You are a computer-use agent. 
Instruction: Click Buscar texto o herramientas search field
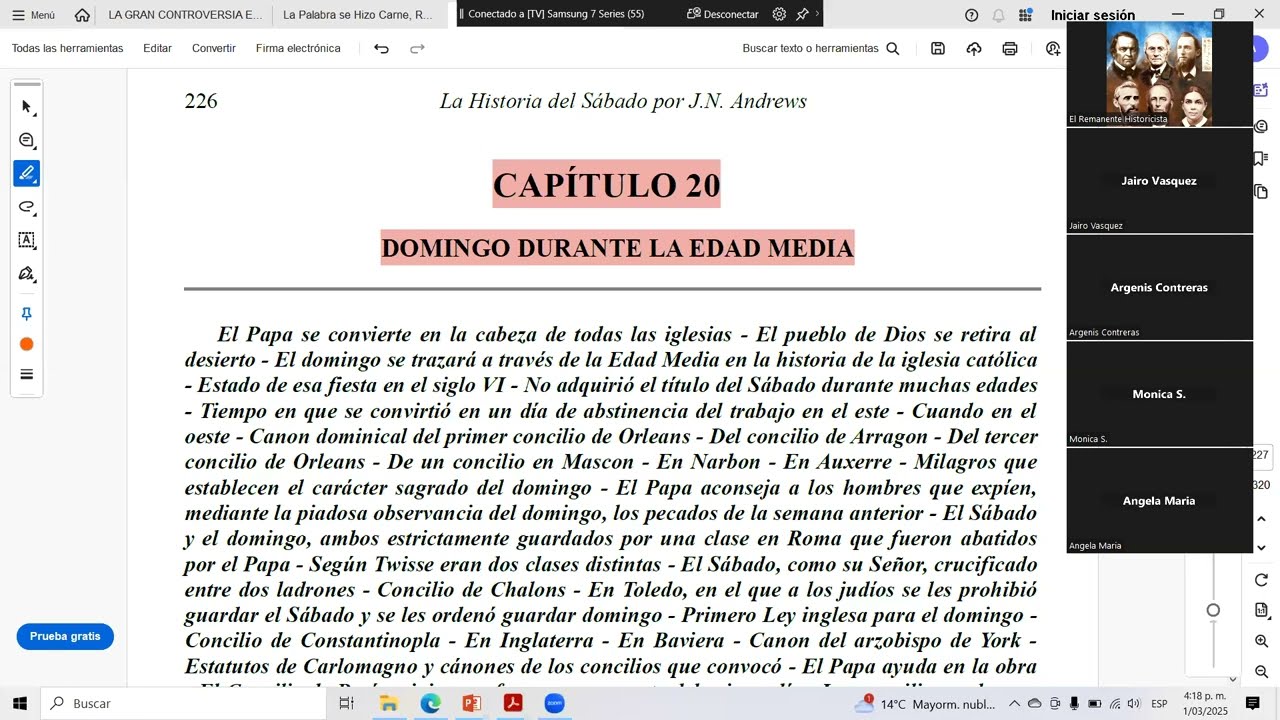821,48
